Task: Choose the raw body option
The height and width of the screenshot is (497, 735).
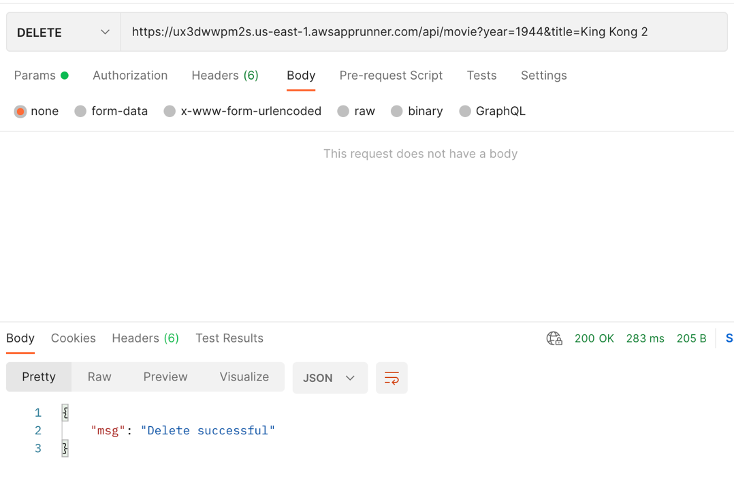Action: coord(343,112)
